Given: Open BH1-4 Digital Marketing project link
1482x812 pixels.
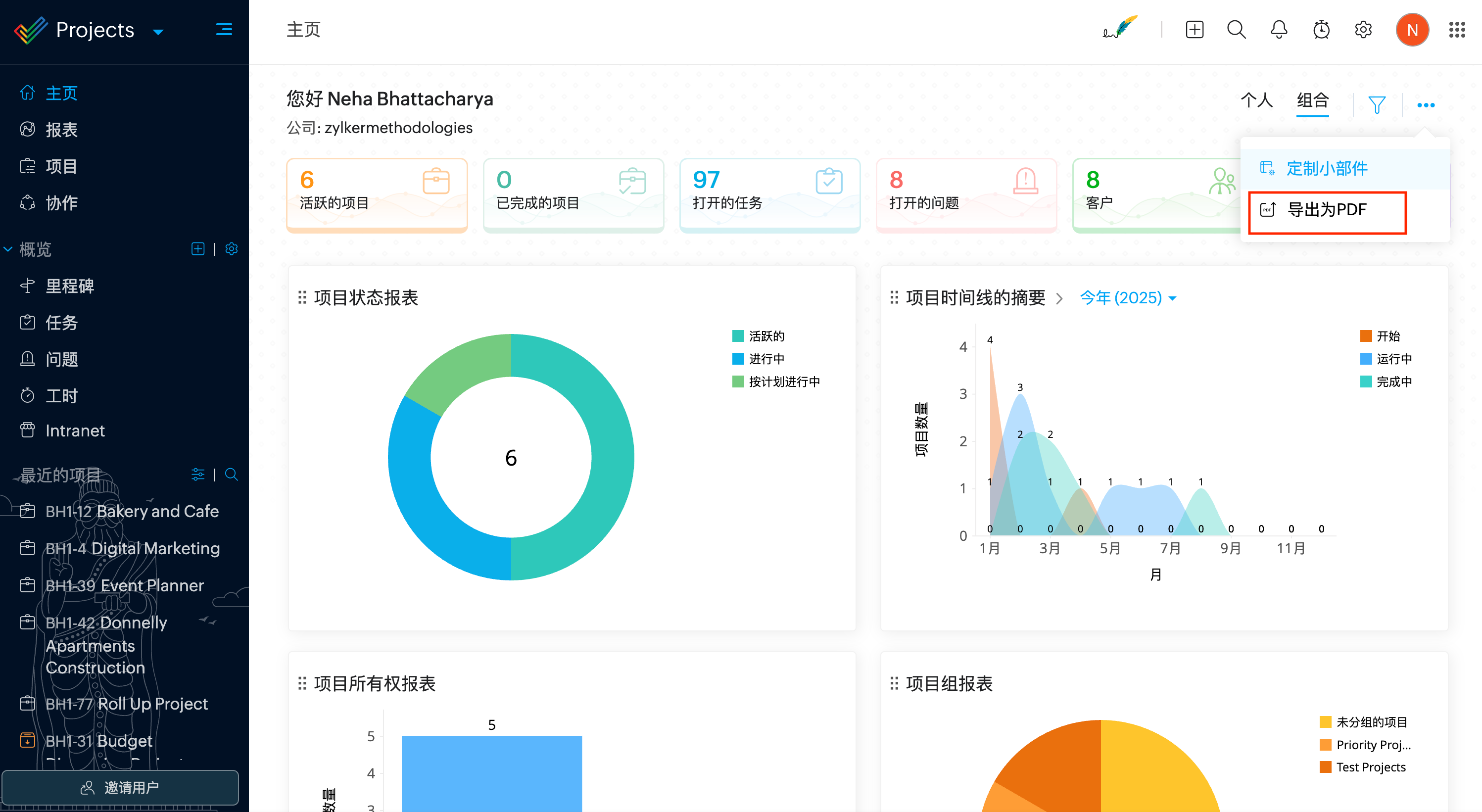Looking at the screenshot, I should pos(132,548).
